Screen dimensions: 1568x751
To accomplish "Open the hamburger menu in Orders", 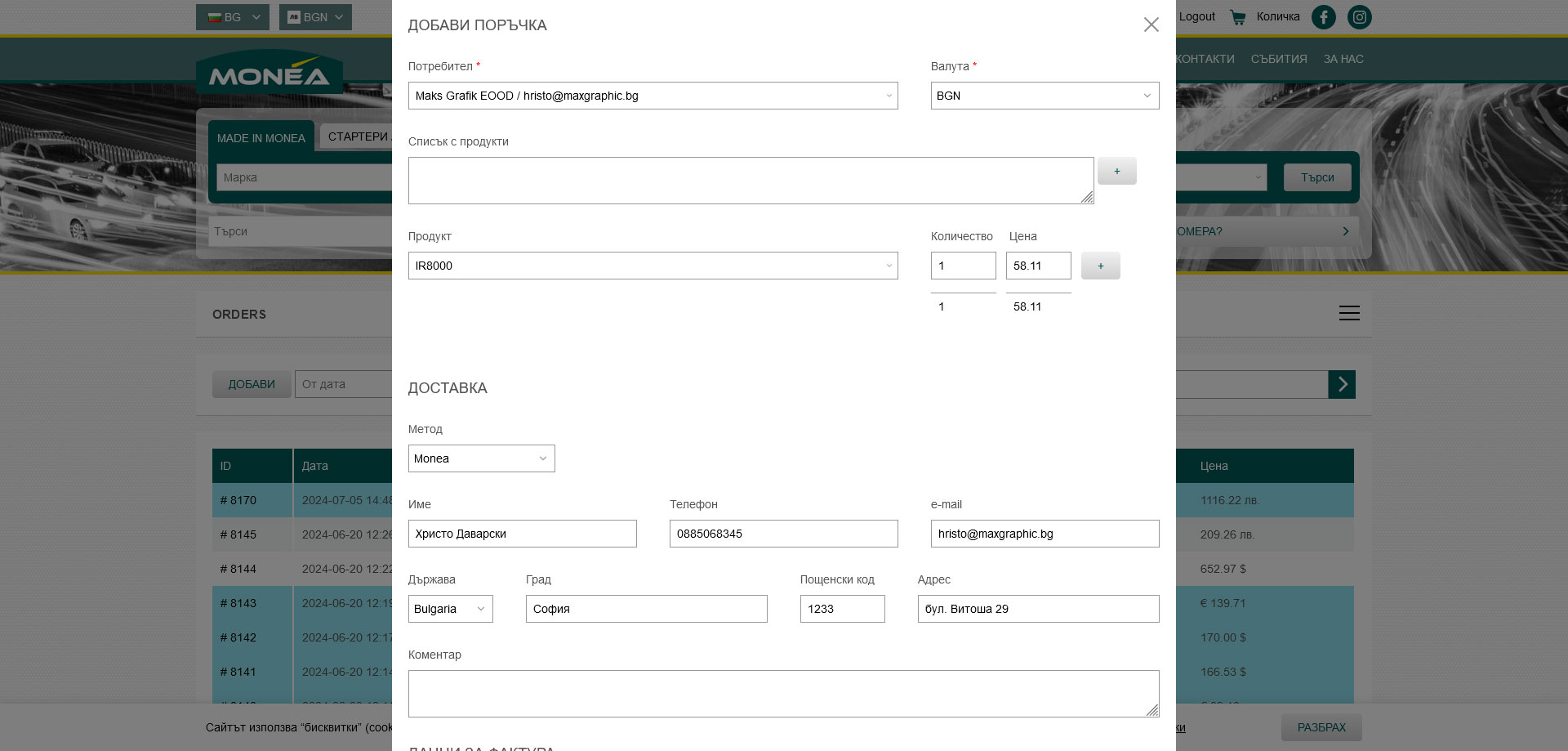I will click(x=1348, y=313).
